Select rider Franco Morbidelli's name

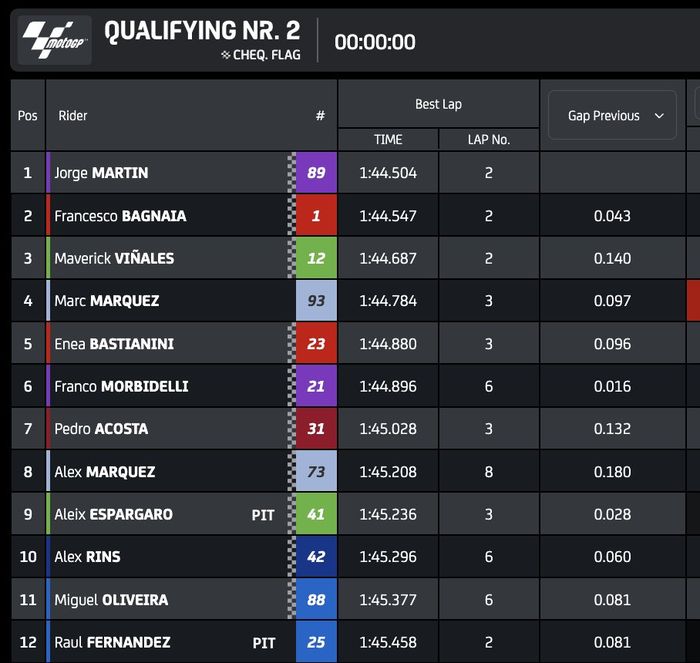(121, 386)
